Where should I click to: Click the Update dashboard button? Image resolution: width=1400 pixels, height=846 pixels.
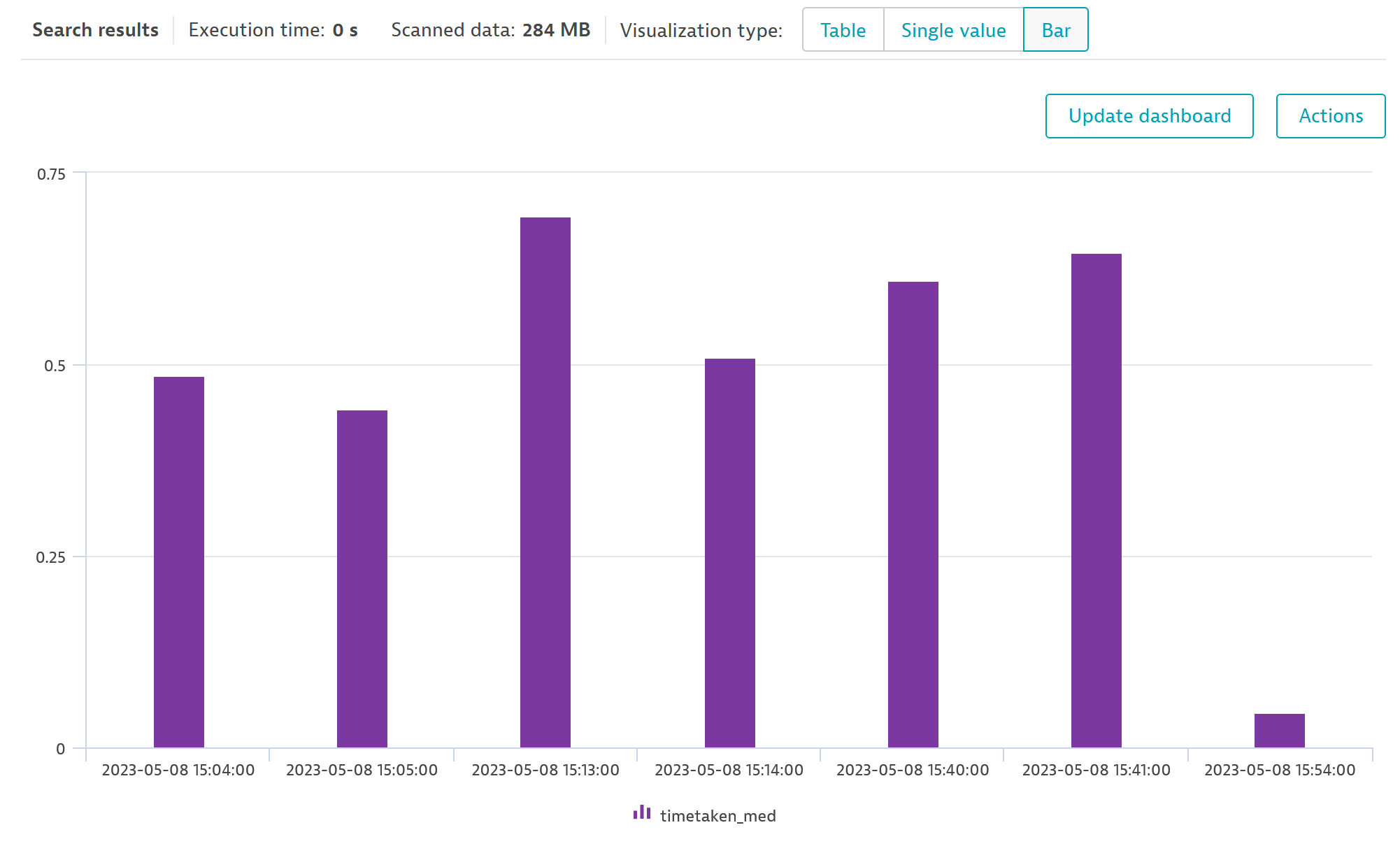1149,116
